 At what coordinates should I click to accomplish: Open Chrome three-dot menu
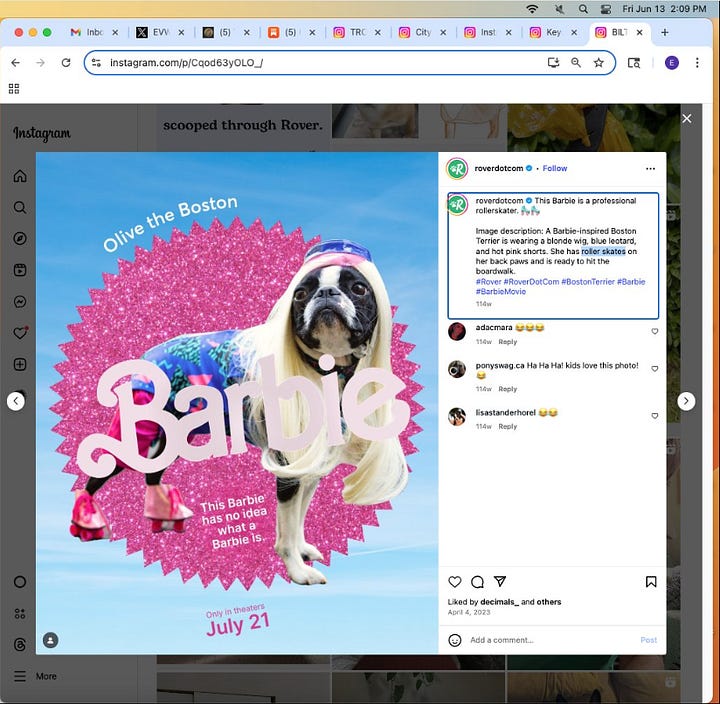tap(697, 62)
